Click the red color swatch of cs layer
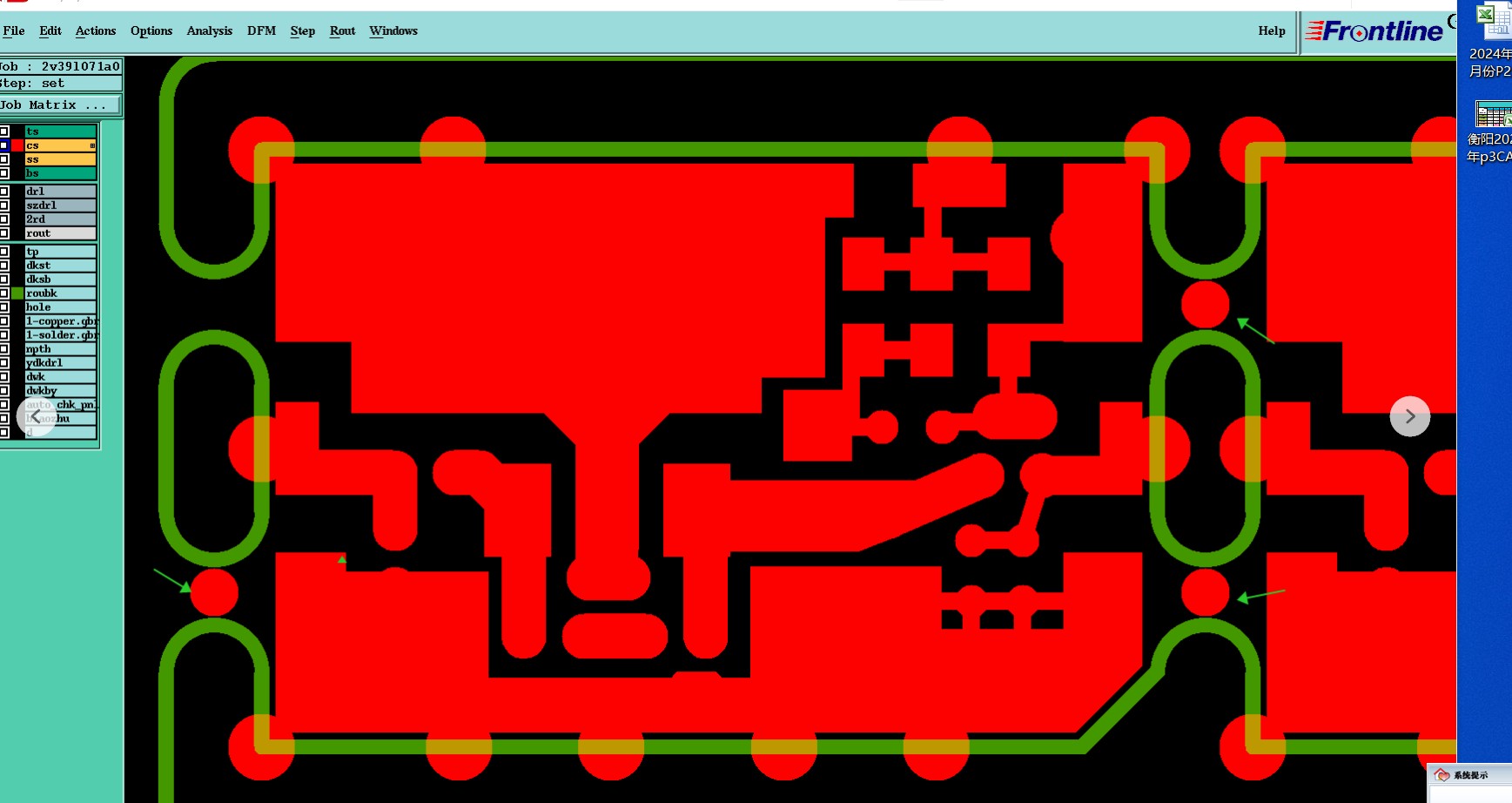Screen dimensions: 1512x803 pyautogui.click(x=17, y=145)
